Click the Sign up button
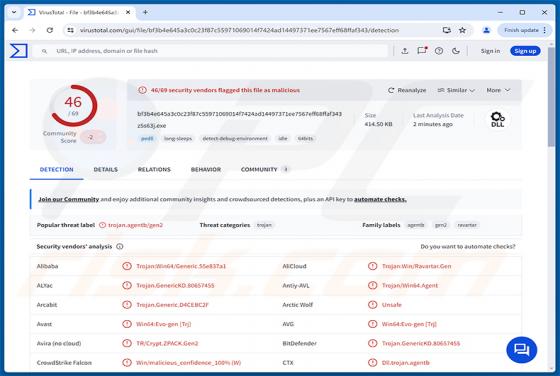This screenshot has width=560, height=376. click(525, 51)
